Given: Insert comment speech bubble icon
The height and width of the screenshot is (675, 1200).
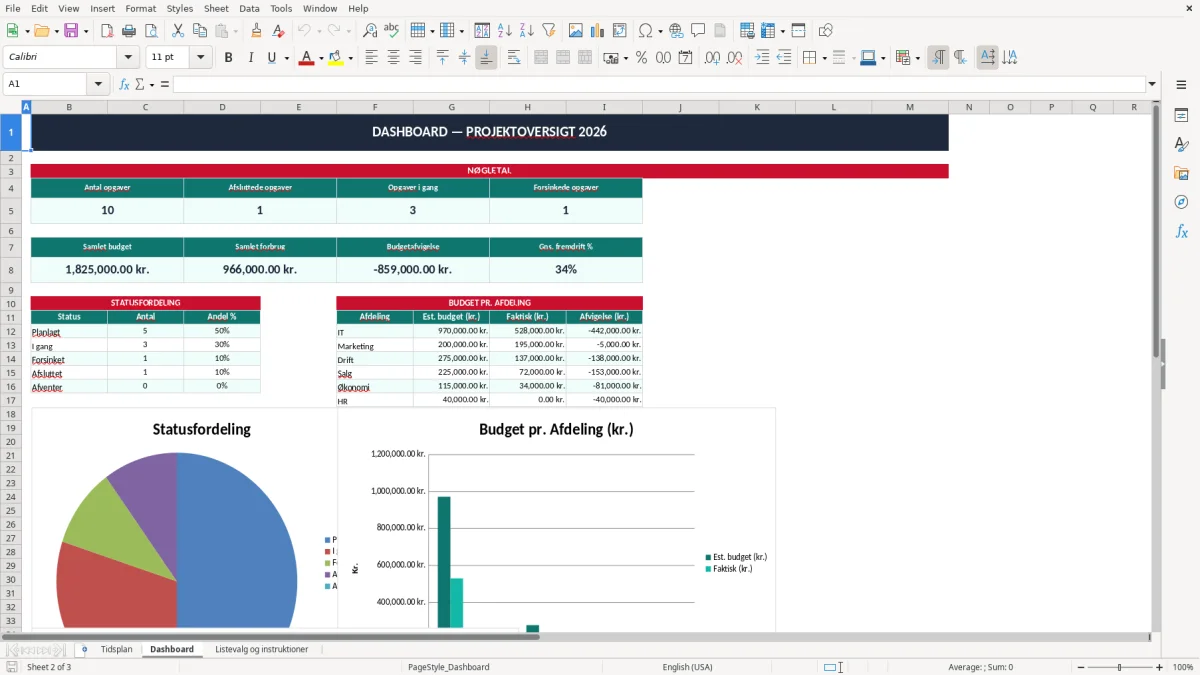Looking at the screenshot, I should [698, 31].
